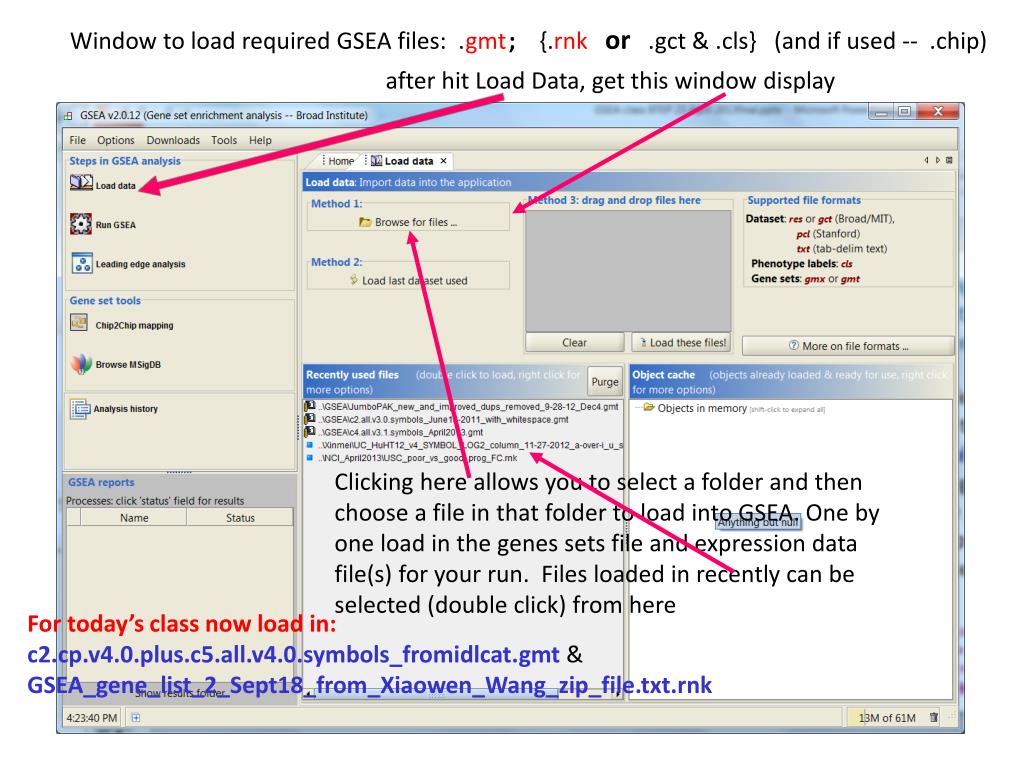1024x768 pixels.
Task: Click c2.all.v3.0 gmt file icon
Action: (310, 419)
